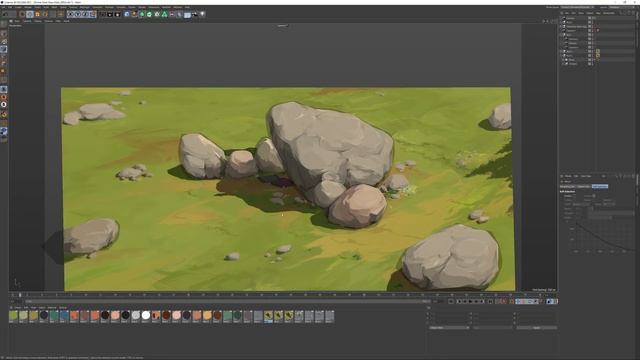Switch to Modeling Axis tab in Attributes
The image size is (640, 360).
pyautogui.click(x=567, y=186)
